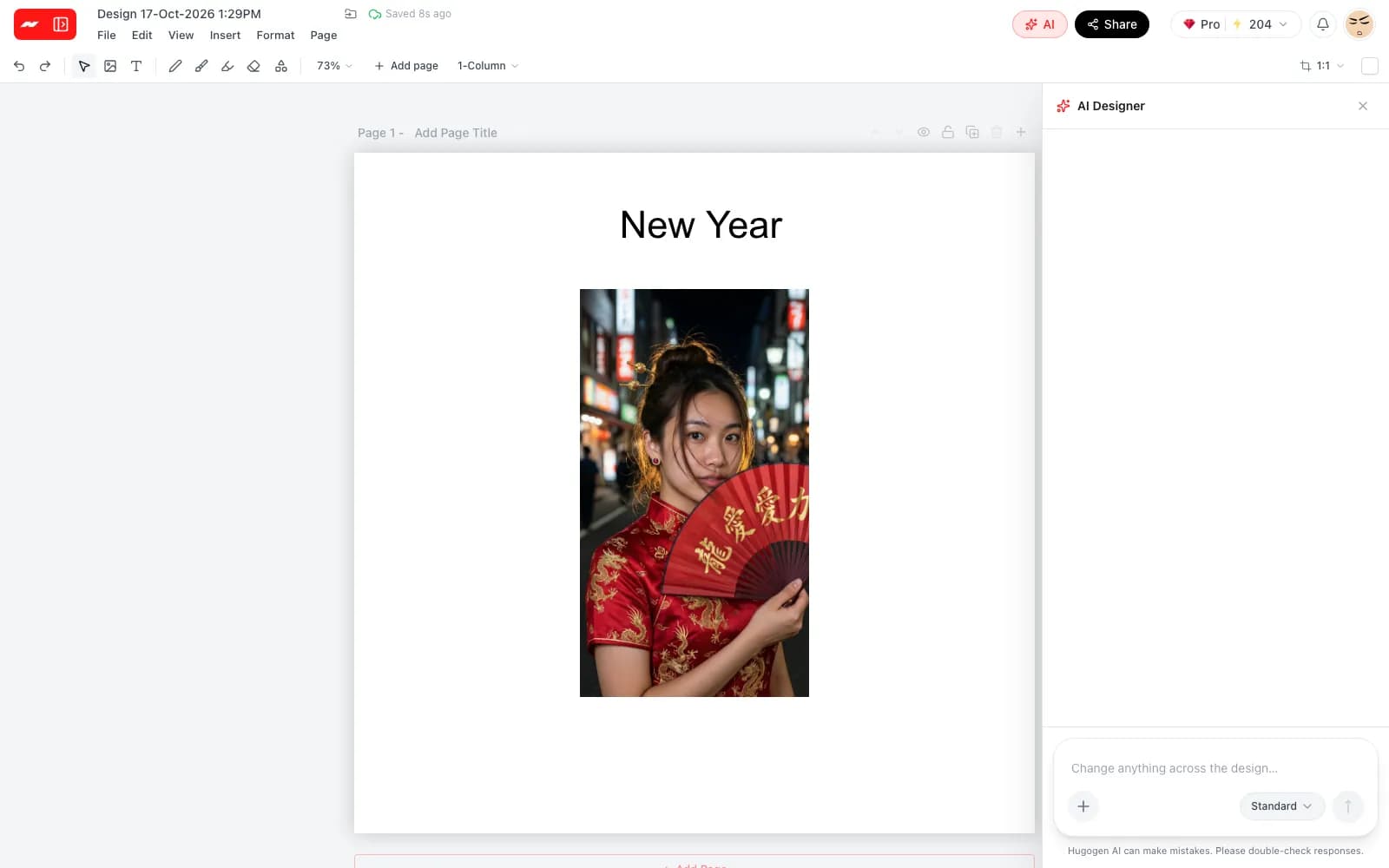Click the Undo arrow

pyautogui.click(x=19, y=66)
